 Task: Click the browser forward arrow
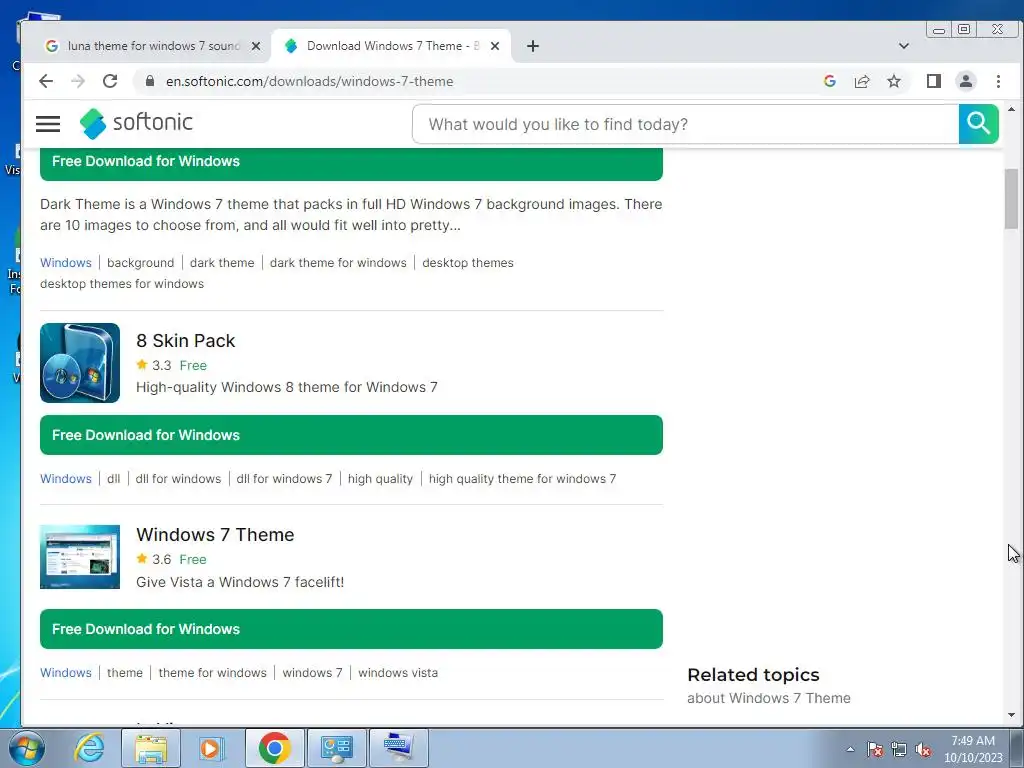point(78,81)
